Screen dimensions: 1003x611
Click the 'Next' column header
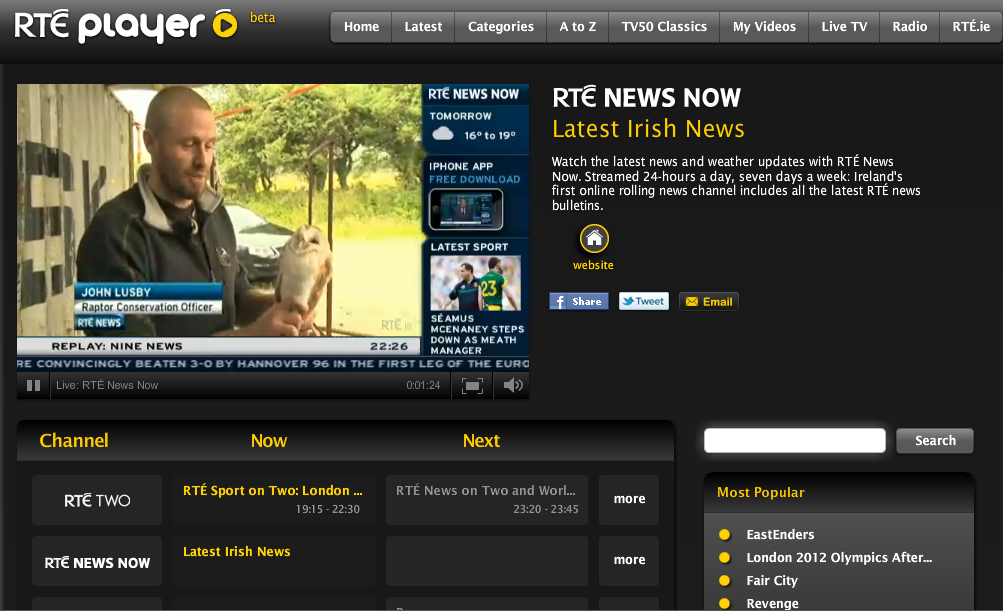point(481,441)
